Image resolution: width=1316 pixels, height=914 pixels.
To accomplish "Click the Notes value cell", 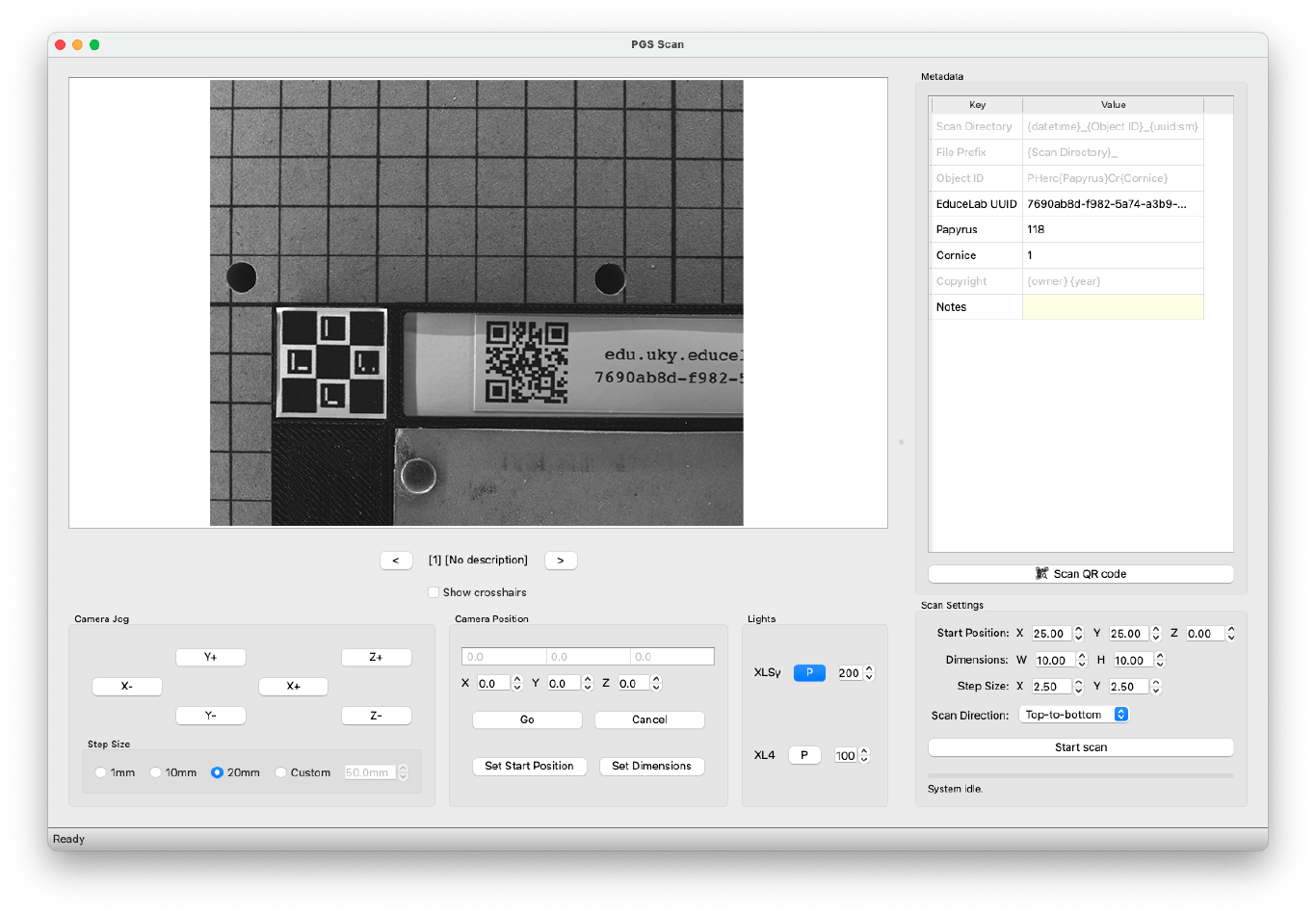I will coord(1113,307).
